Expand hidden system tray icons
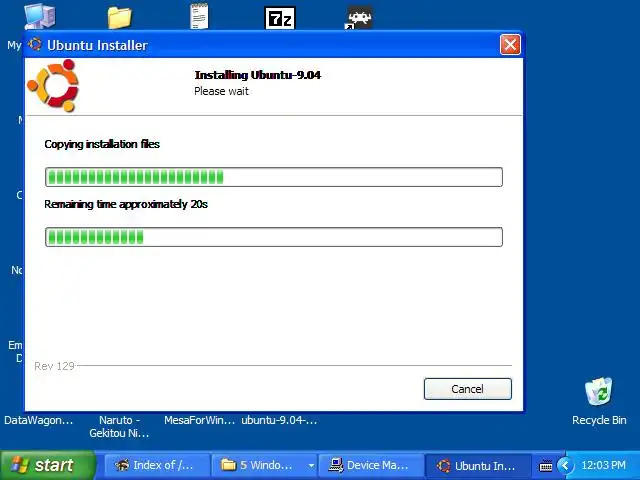The height and width of the screenshot is (480, 640). [565, 465]
